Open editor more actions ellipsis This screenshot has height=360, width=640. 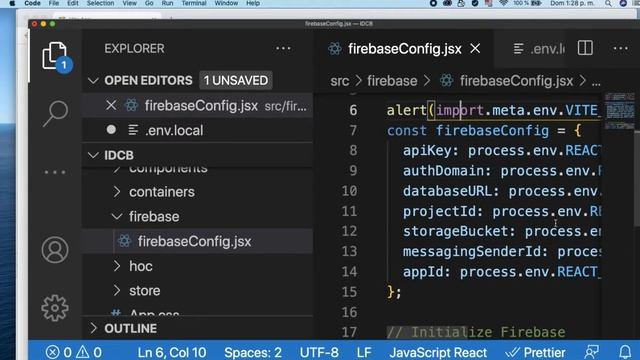pos(620,49)
